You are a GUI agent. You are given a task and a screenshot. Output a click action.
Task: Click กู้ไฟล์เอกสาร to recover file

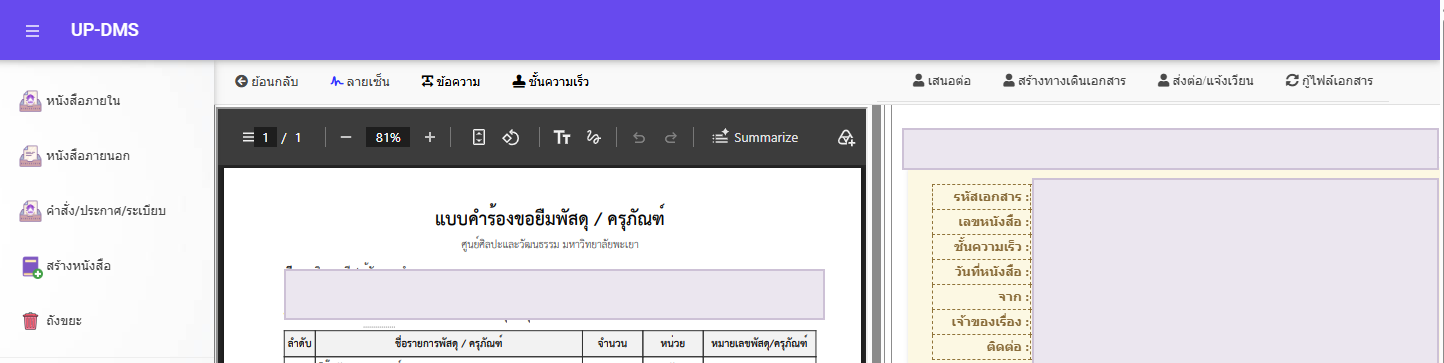1329,81
